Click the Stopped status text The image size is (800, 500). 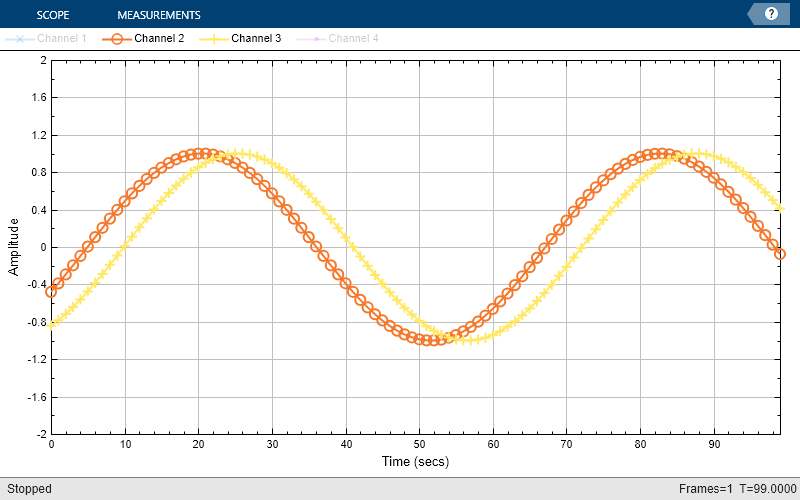pyautogui.click(x=29, y=489)
